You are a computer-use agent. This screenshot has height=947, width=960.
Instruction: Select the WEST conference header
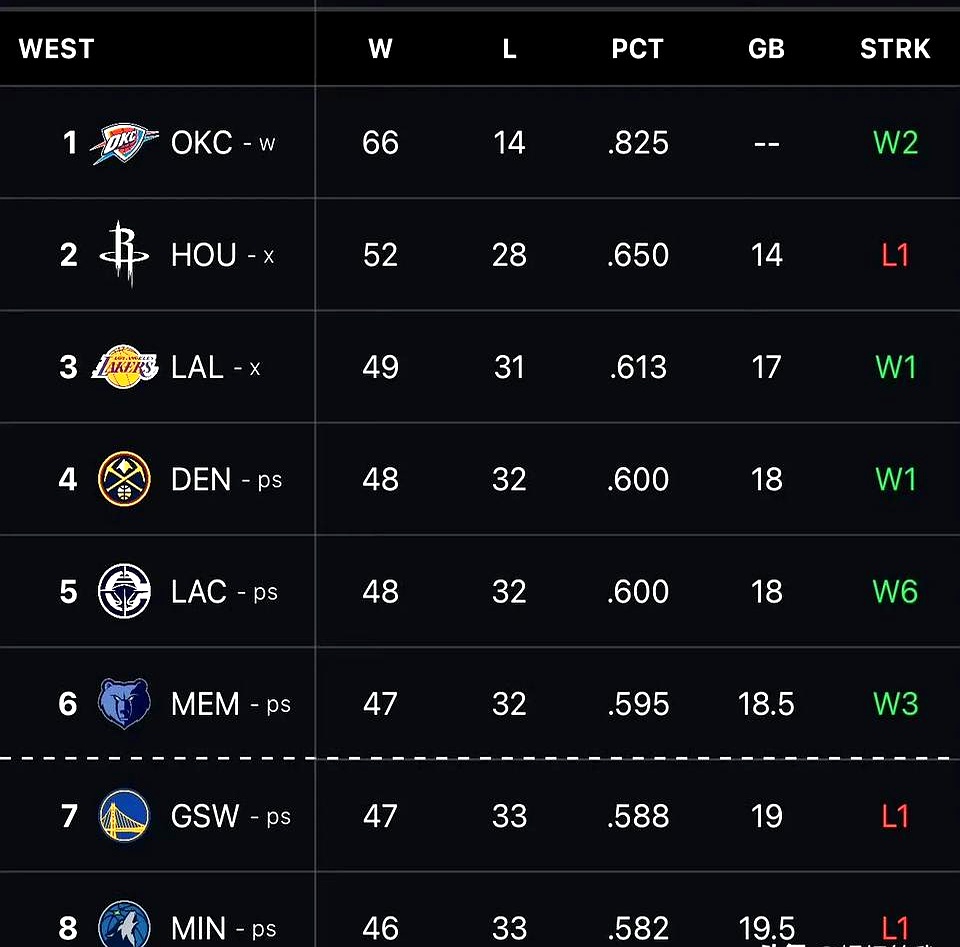coord(56,49)
